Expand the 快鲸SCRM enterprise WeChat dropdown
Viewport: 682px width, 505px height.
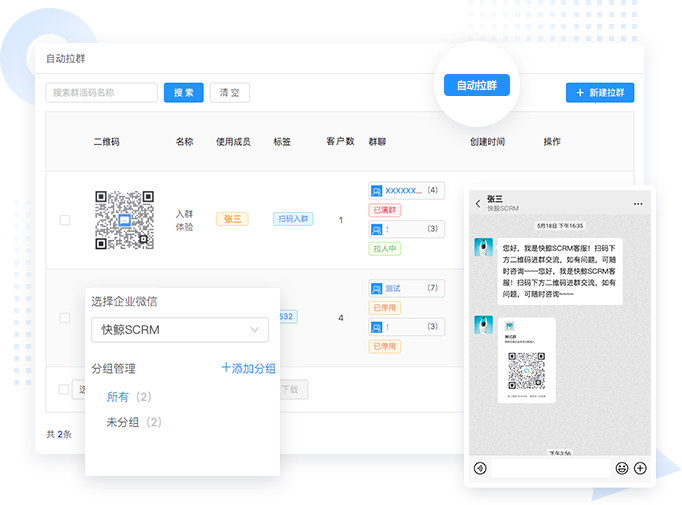pyautogui.click(x=180, y=329)
